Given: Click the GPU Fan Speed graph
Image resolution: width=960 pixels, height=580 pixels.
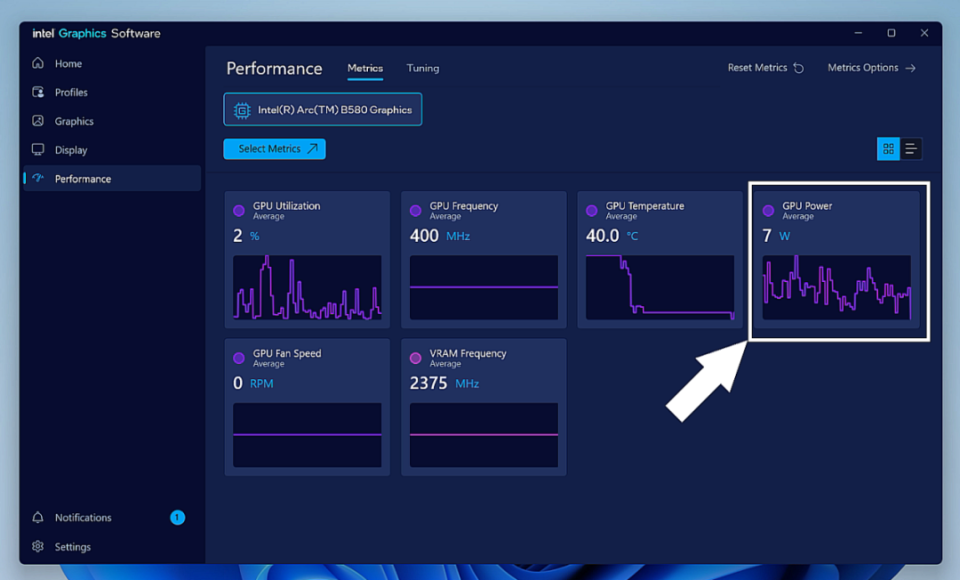Looking at the screenshot, I should click(307, 435).
